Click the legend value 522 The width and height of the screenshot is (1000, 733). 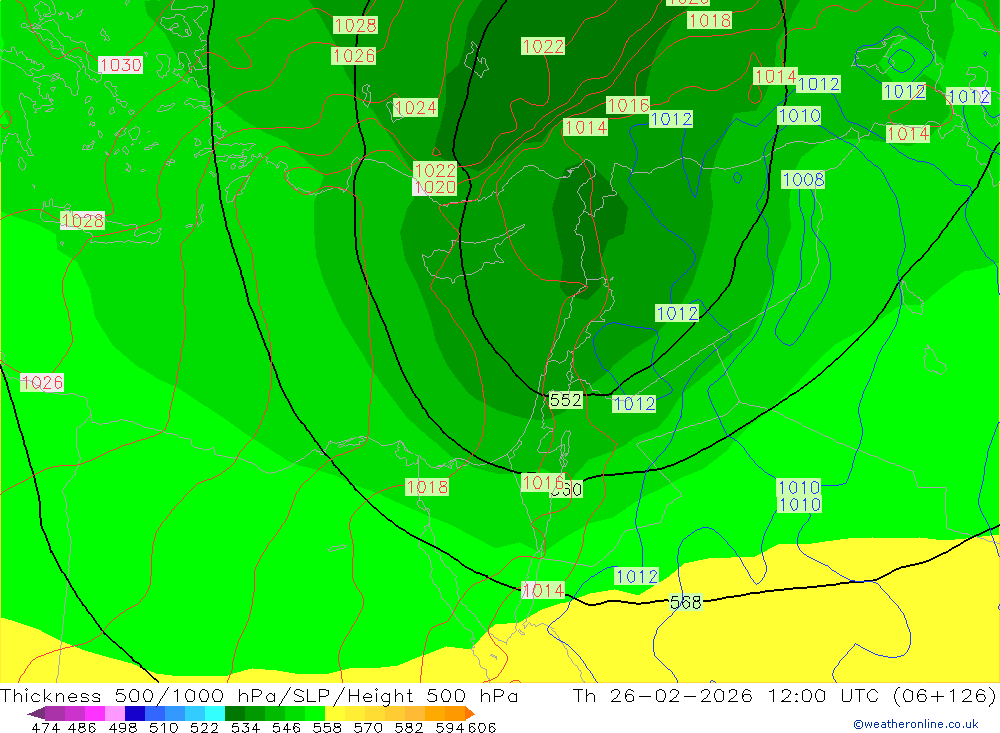204,727
